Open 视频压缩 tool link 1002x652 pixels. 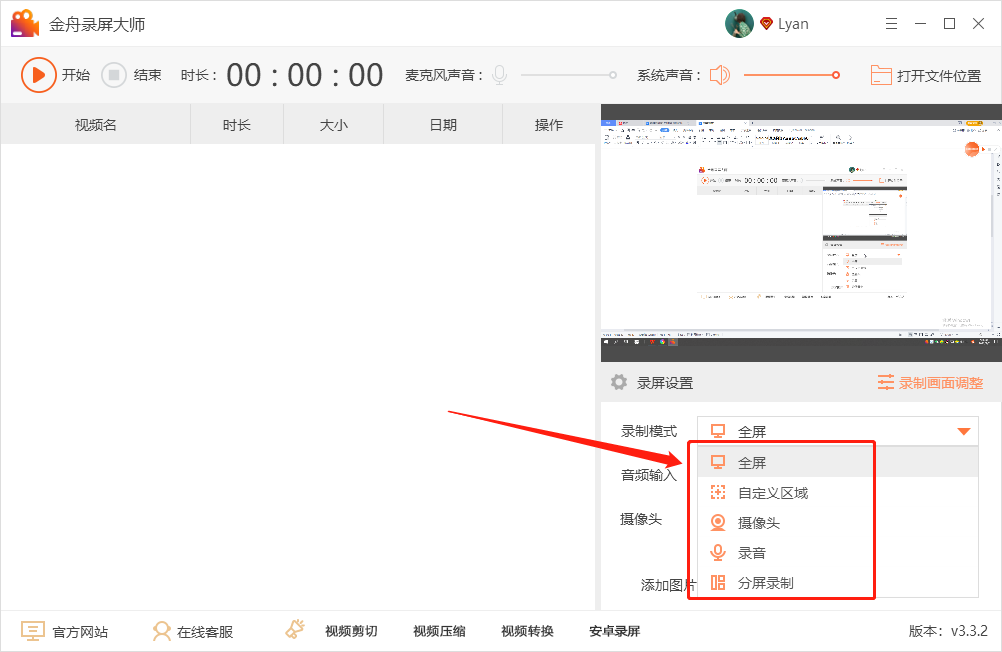click(x=440, y=632)
